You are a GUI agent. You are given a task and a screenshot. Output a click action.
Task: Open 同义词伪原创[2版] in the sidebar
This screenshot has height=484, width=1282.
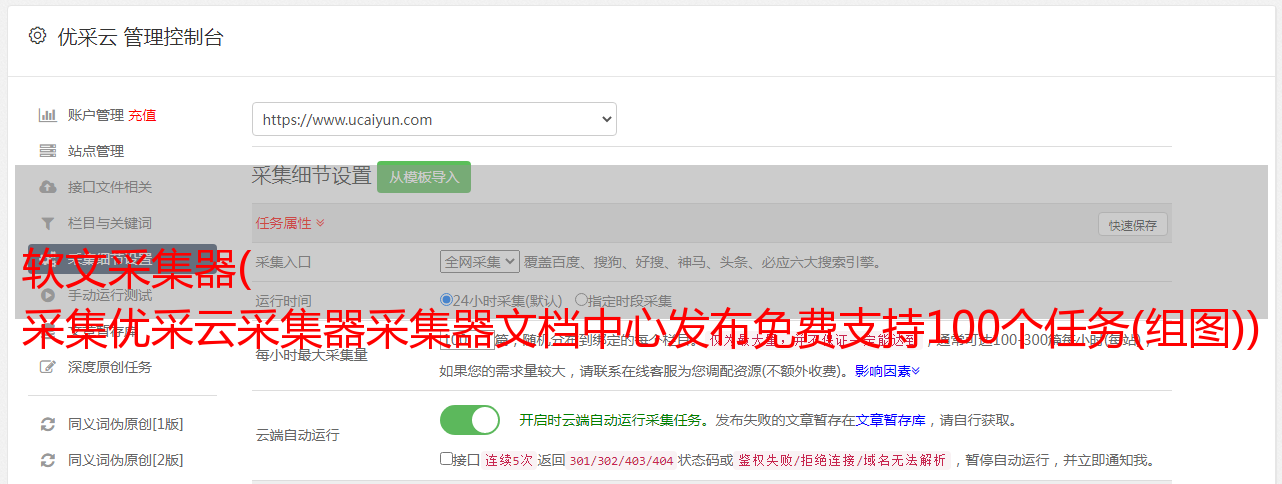pyautogui.click(x=126, y=460)
